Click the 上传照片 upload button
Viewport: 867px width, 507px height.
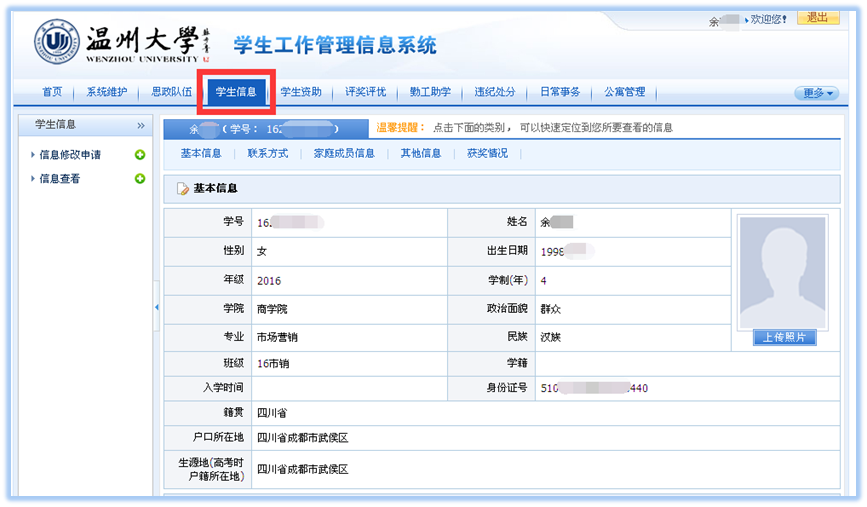pyautogui.click(x=784, y=338)
